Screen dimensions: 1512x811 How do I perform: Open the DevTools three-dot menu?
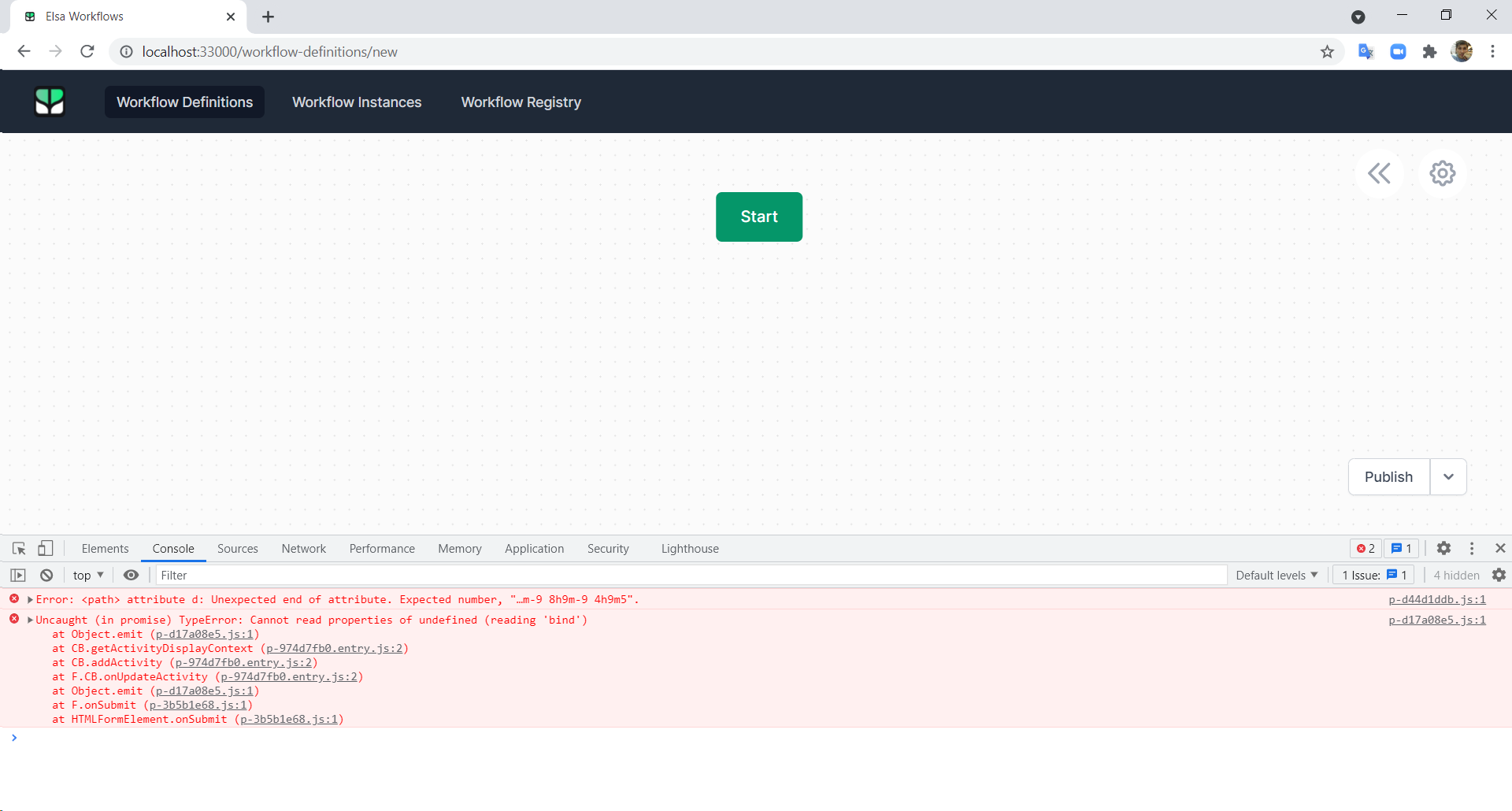coord(1471,548)
